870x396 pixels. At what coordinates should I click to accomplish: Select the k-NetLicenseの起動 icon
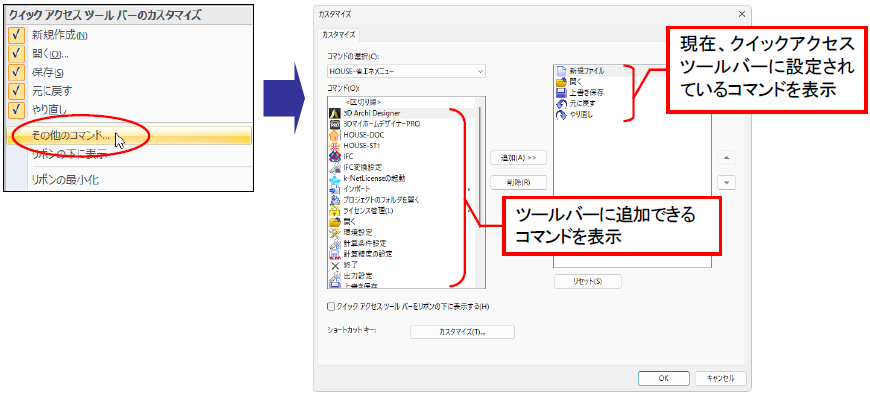click(x=335, y=178)
